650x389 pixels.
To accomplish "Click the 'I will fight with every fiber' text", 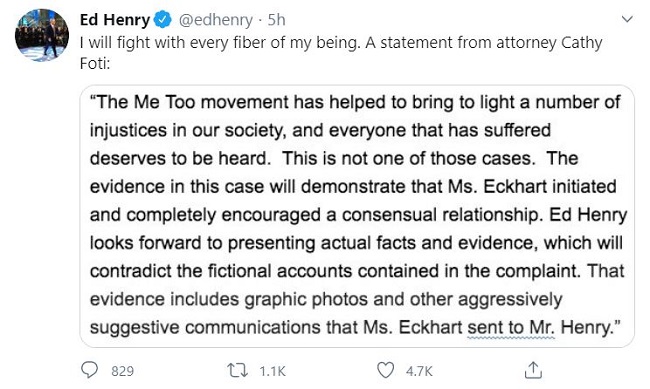I will click(174, 43).
